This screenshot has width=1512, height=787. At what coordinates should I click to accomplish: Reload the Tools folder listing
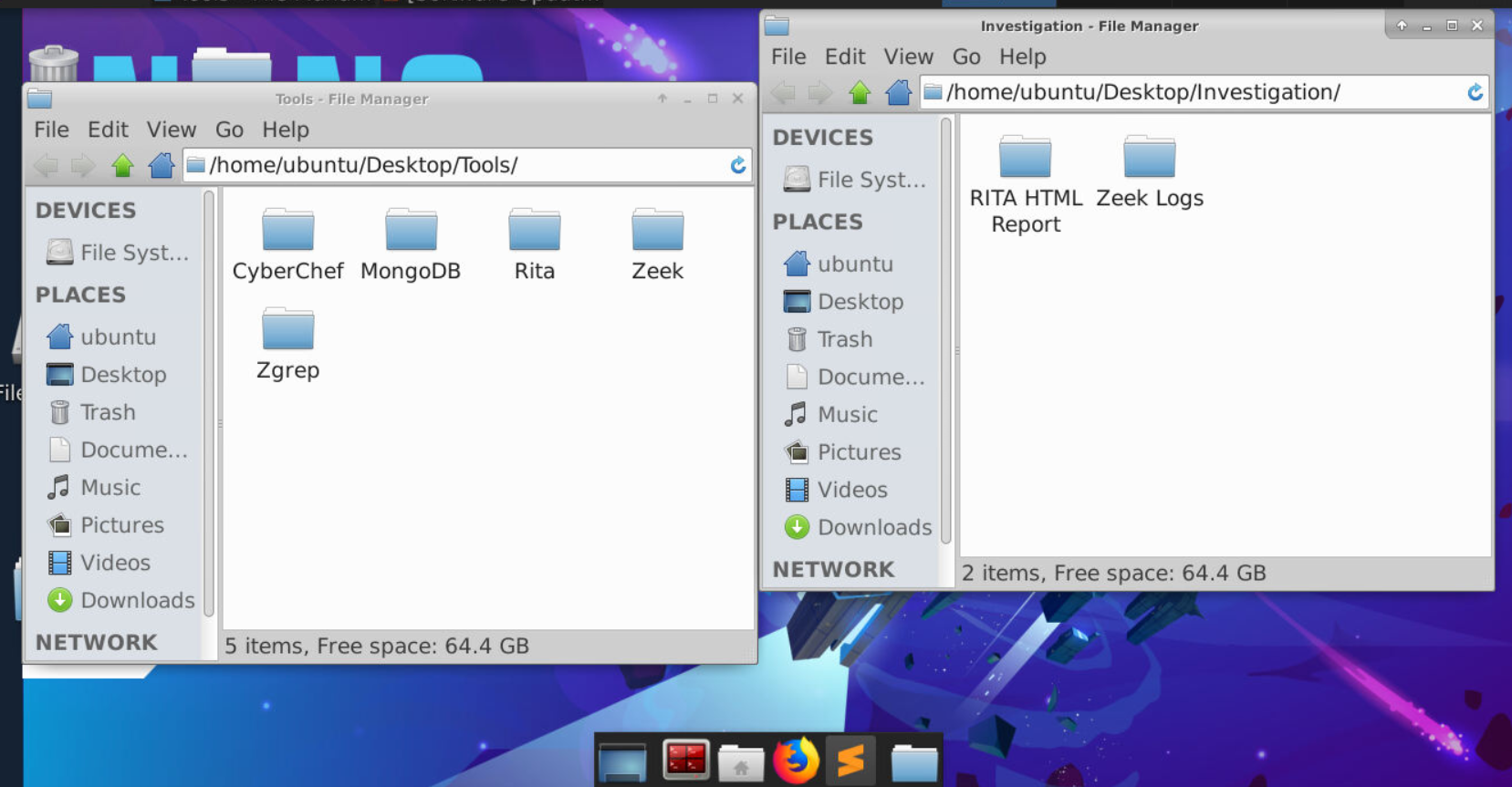(738, 165)
